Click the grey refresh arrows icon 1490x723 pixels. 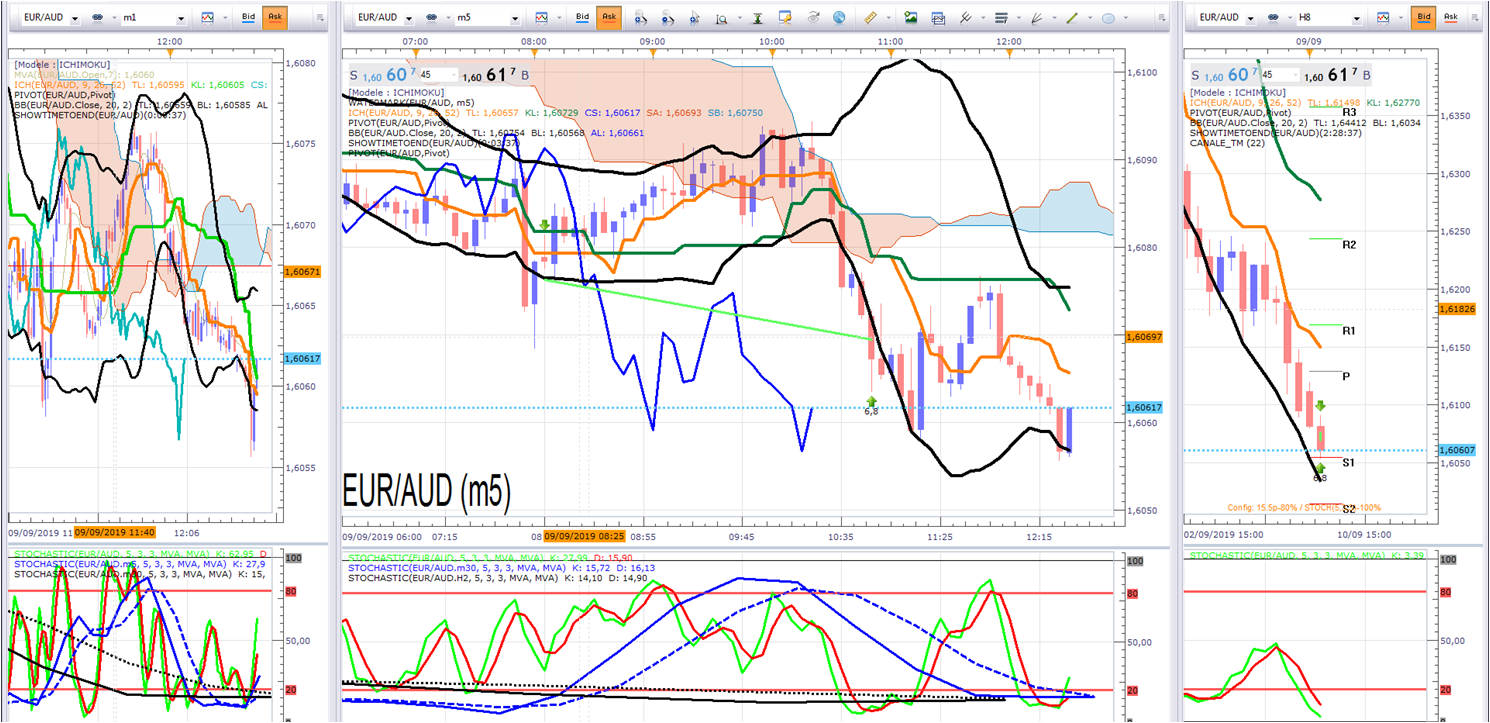point(812,18)
